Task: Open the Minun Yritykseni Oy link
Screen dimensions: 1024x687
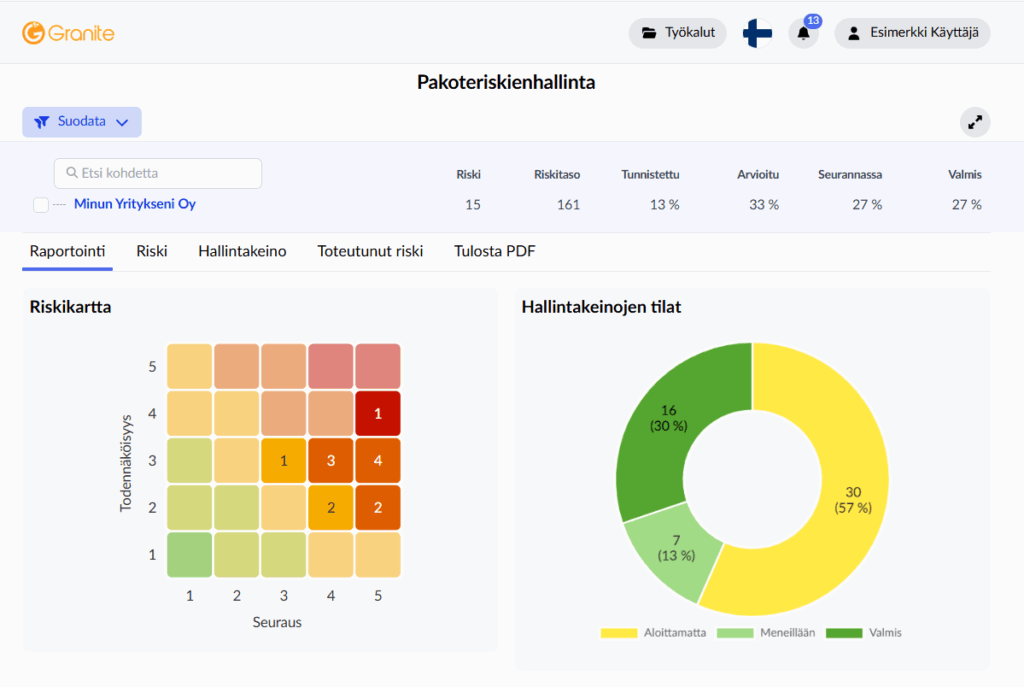Action: (x=135, y=204)
